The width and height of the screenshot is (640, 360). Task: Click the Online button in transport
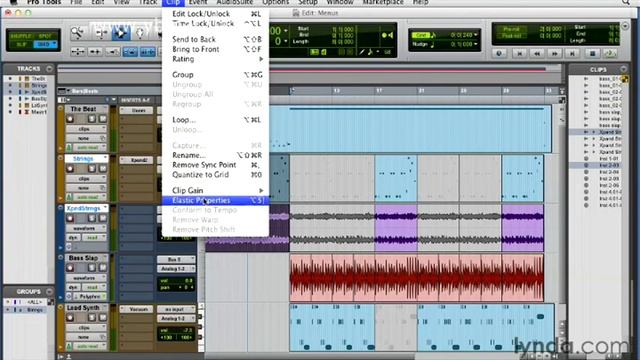pyautogui.click(x=499, y=53)
